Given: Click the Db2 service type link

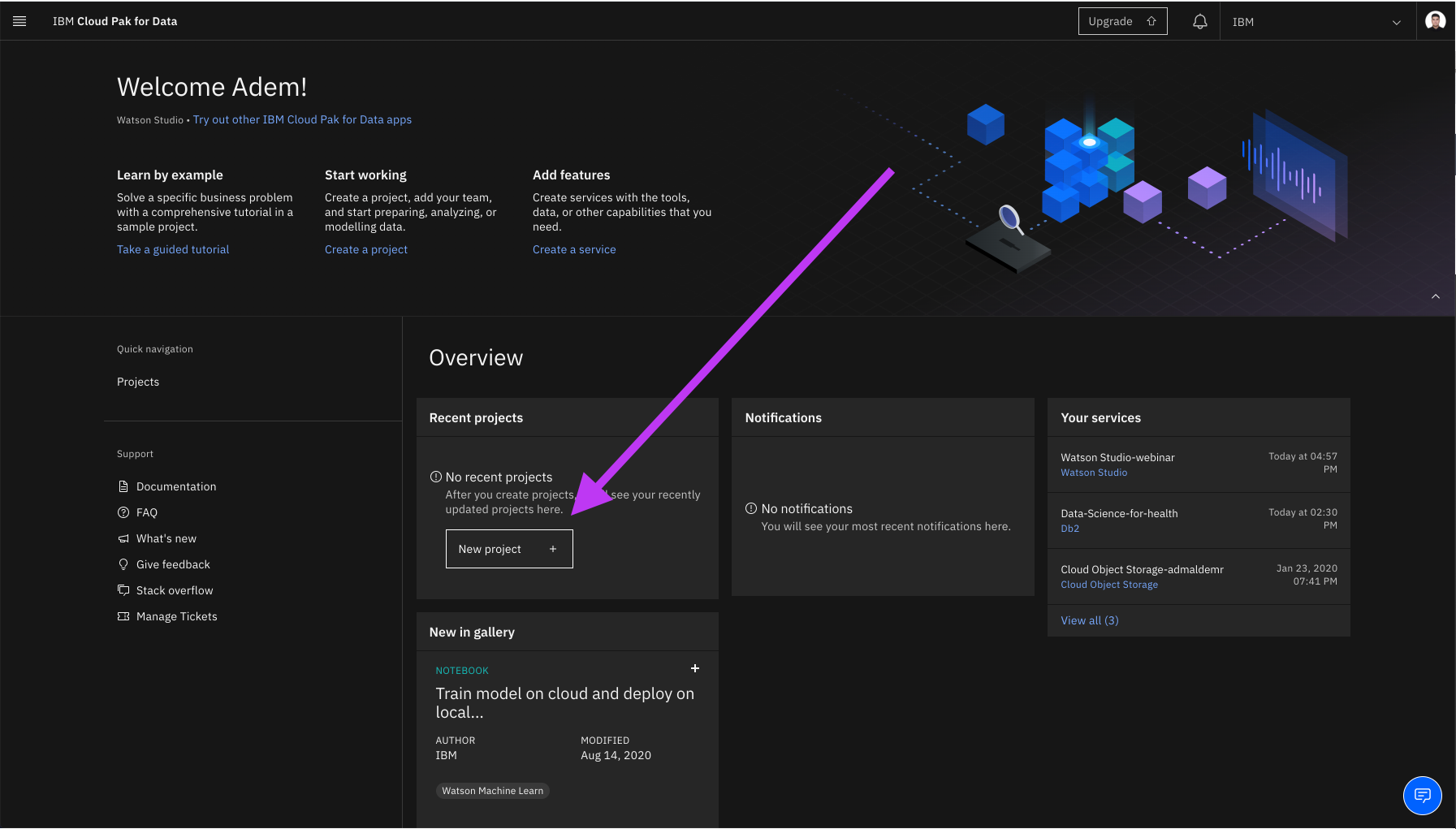Looking at the screenshot, I should pyautogui.click(x=1069, y=529).
